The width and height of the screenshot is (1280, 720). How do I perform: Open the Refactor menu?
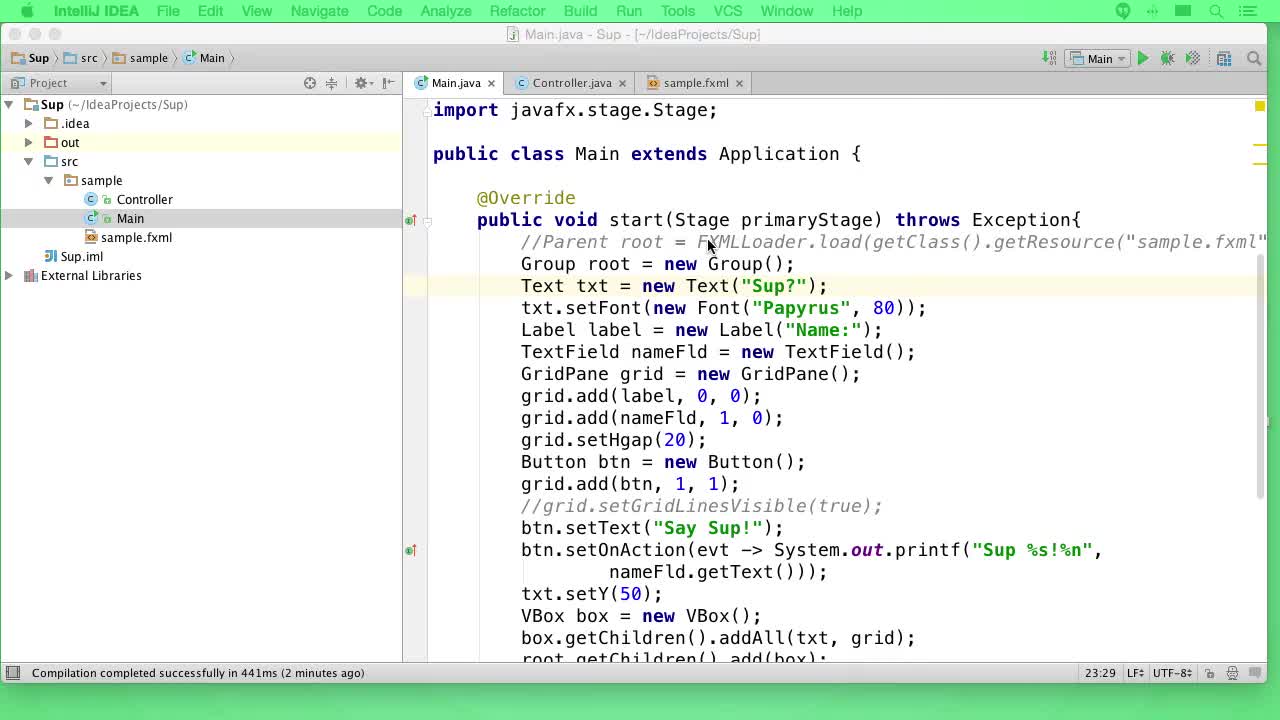[x=517, y=11]
